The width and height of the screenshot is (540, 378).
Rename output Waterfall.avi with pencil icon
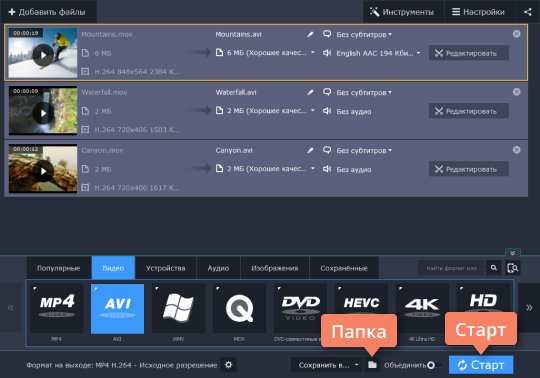[310, 92]
